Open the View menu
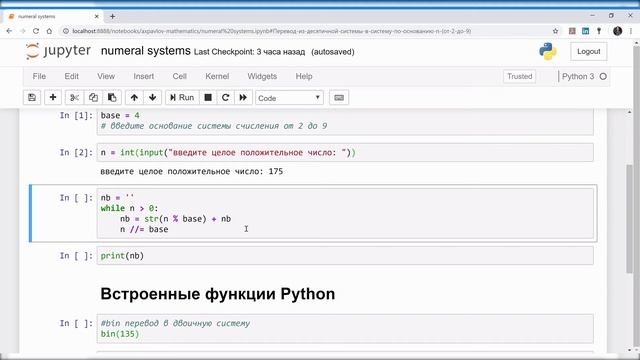The width and height of the screenshot is (640, 360). pyautogui.click(x=106, y=76)
